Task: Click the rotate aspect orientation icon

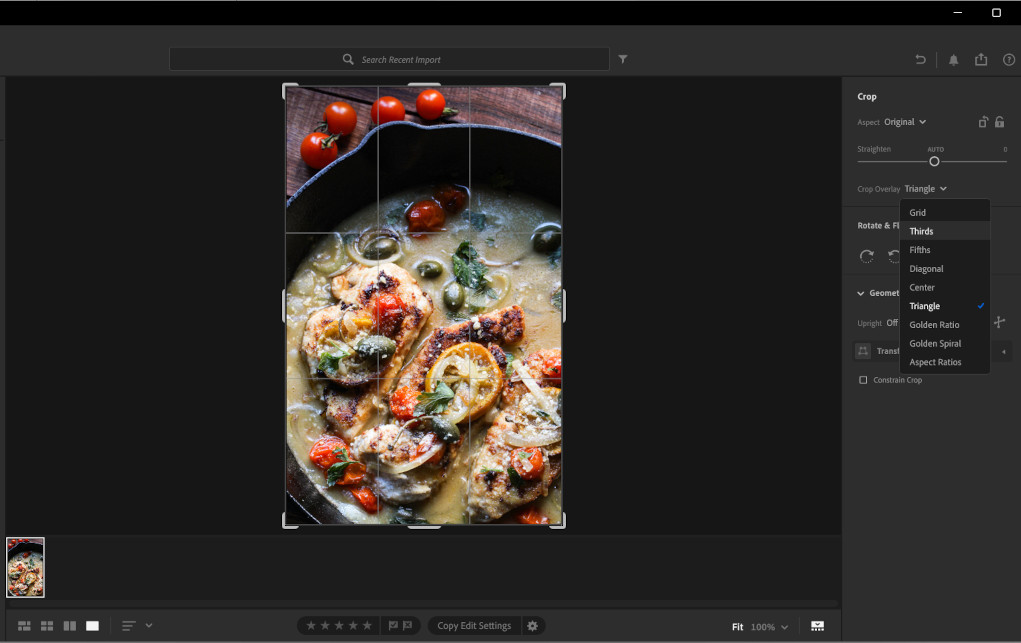Action: click(983, 122)
